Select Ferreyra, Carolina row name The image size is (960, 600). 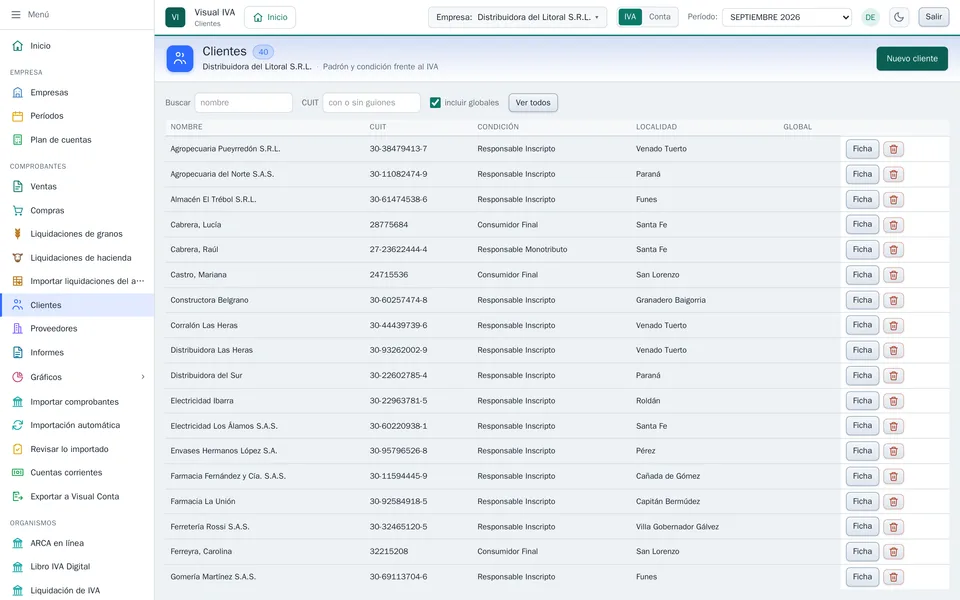(201, 552)
